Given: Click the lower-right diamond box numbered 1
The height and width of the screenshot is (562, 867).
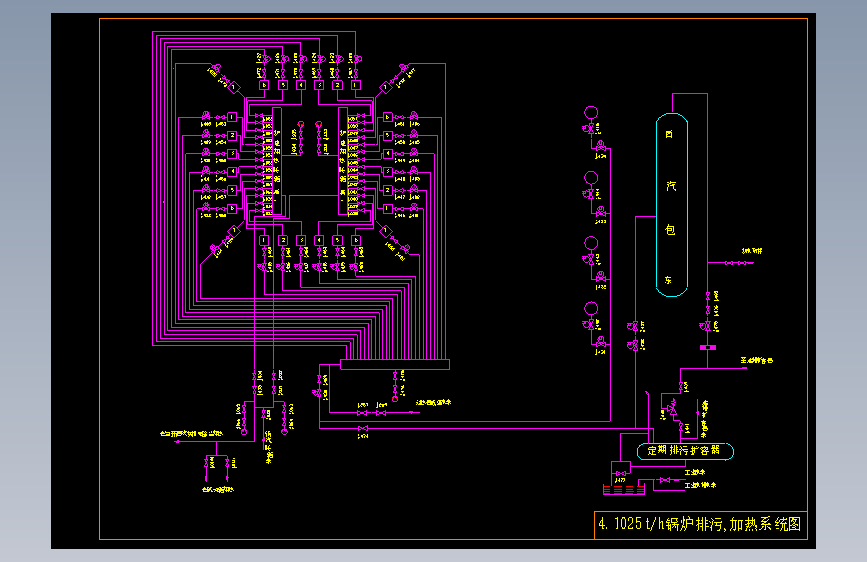Looking at the screenshot, I should coord(385,230).
